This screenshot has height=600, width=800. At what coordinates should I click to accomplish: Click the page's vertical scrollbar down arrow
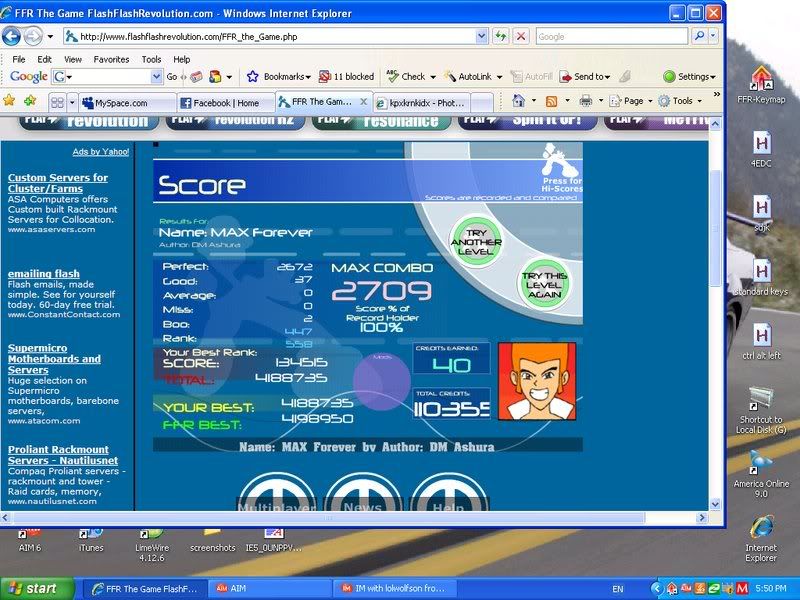[715, 504]
